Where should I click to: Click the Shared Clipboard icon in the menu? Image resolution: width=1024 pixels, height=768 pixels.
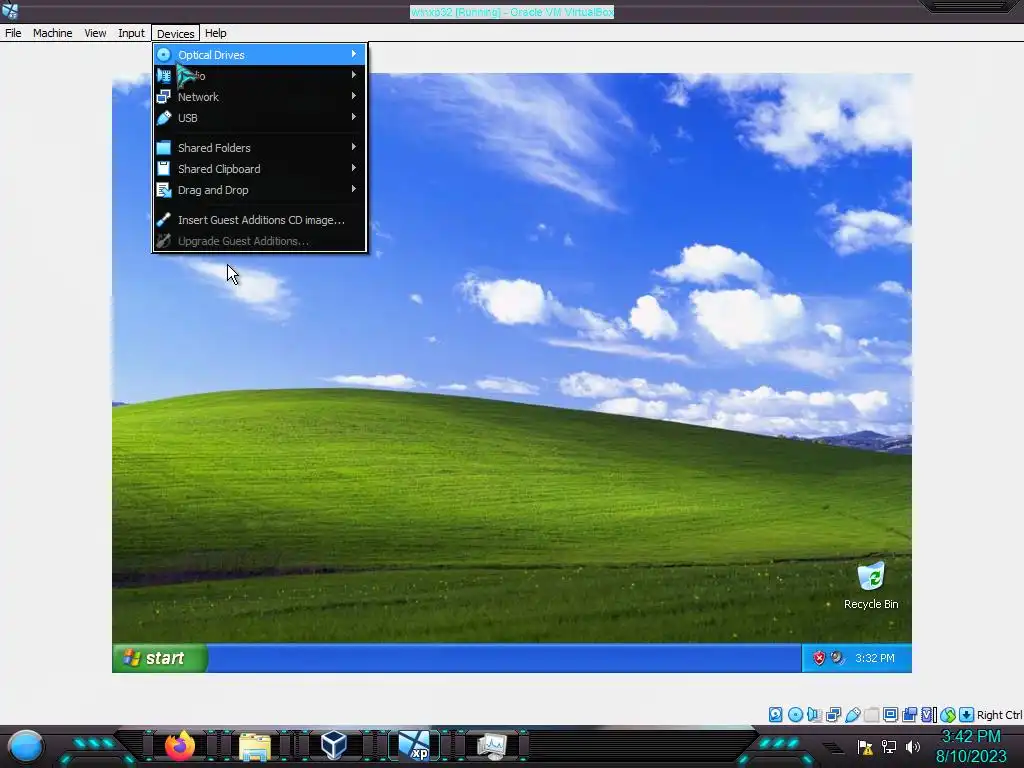164,168
